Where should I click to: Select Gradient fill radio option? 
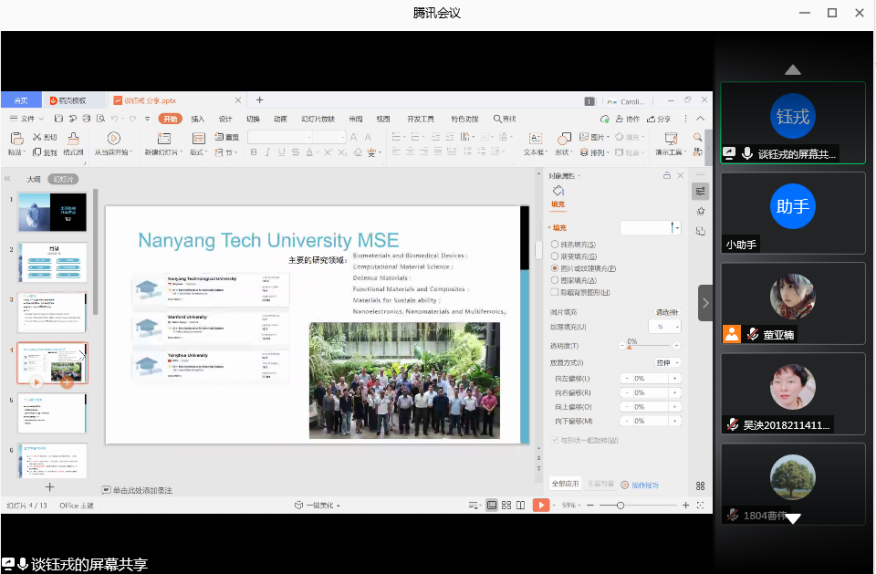click(555, 256)
